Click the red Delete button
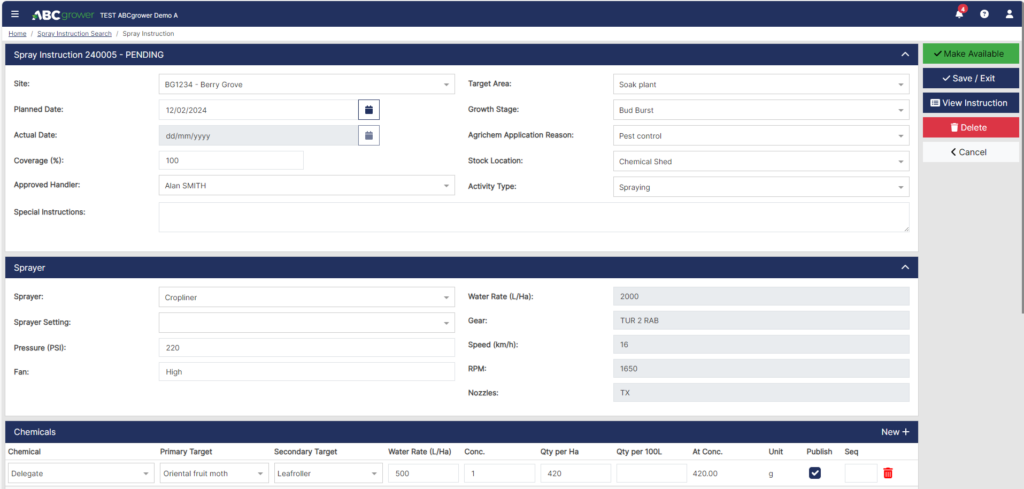The image size is (1024, 489). [970, 127]
